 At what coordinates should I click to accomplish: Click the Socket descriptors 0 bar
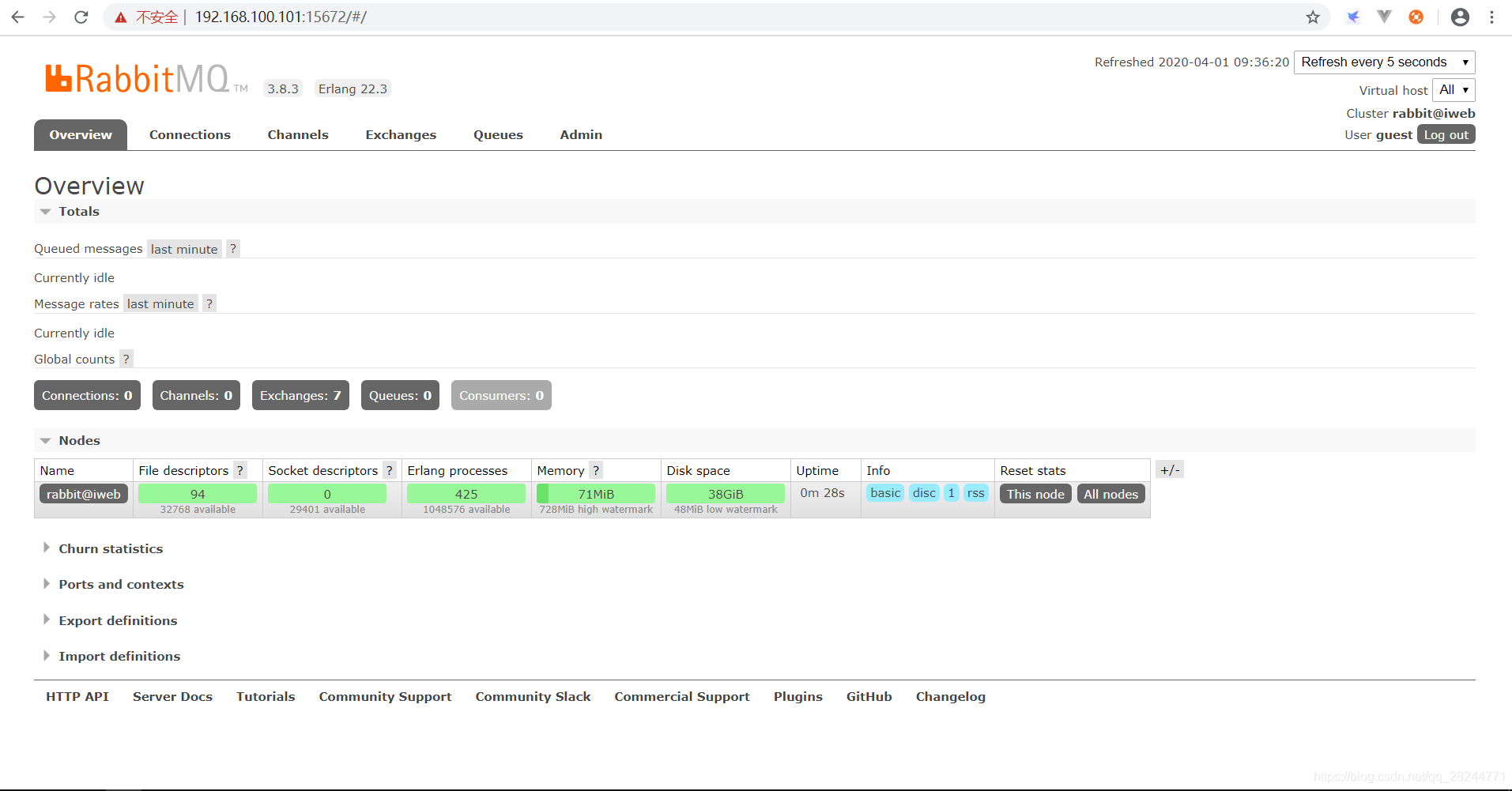click(x=327, y=494)
